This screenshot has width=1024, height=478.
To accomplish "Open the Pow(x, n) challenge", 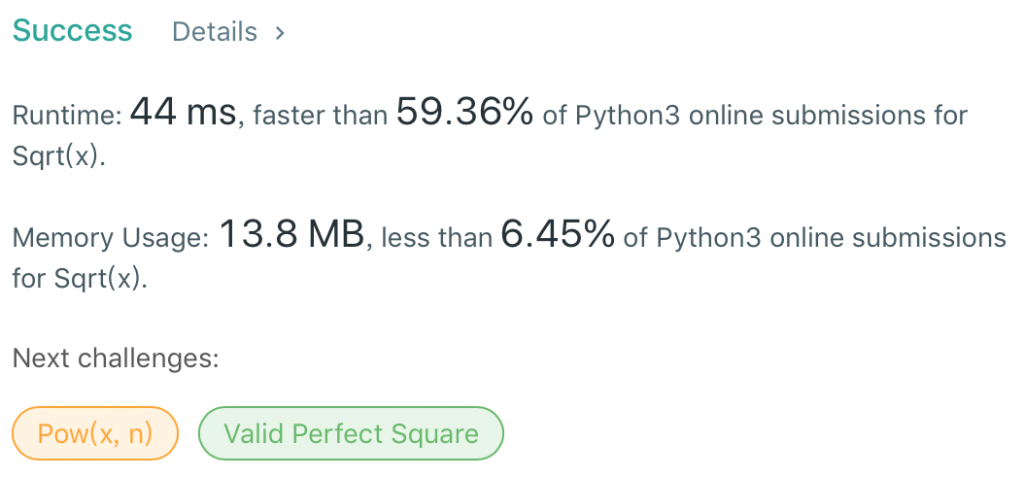I will point(94,434).
